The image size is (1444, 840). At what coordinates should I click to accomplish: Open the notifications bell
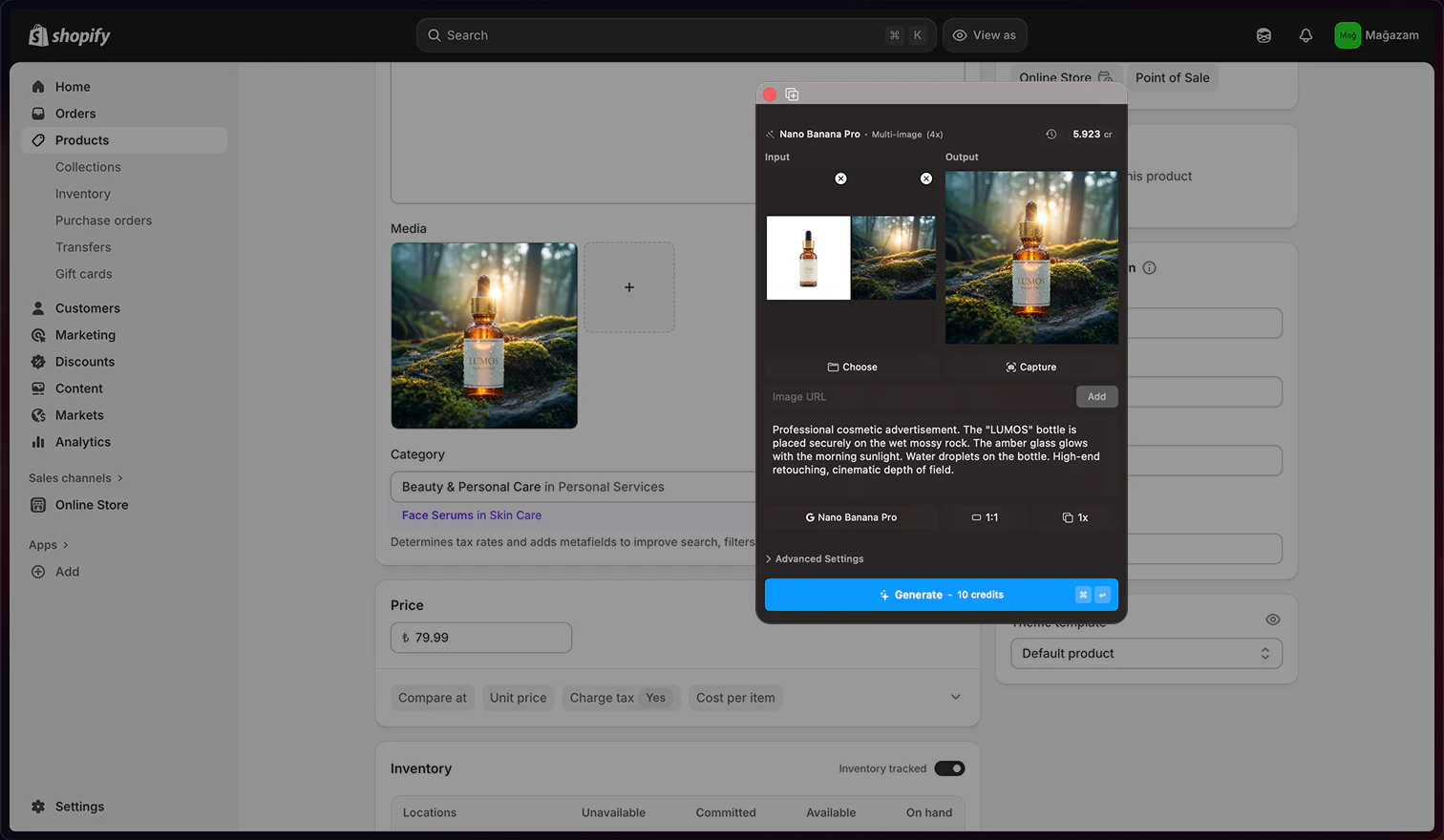pos(1306,34)
